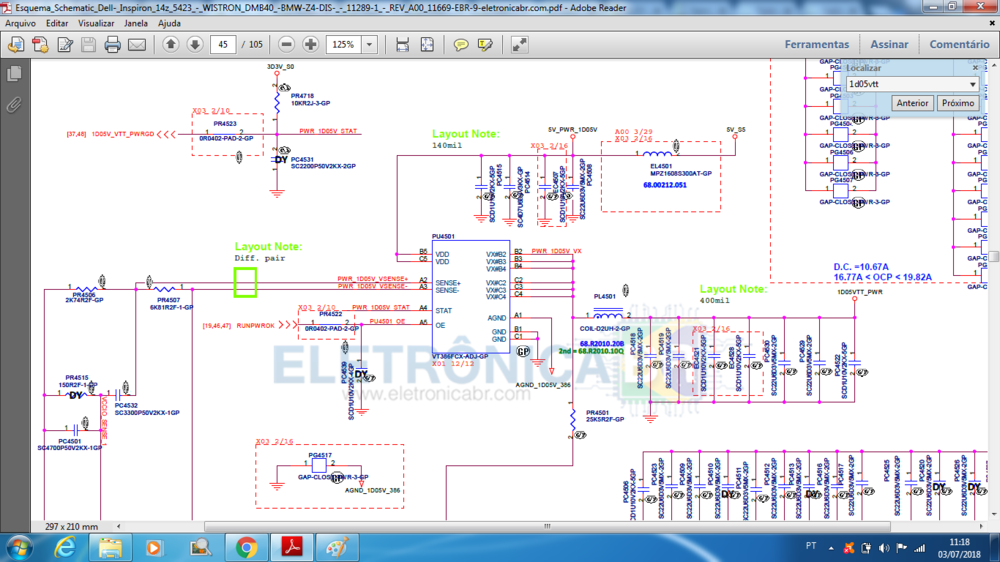Toggle fit to window width scrolling mode

[402, 45]
